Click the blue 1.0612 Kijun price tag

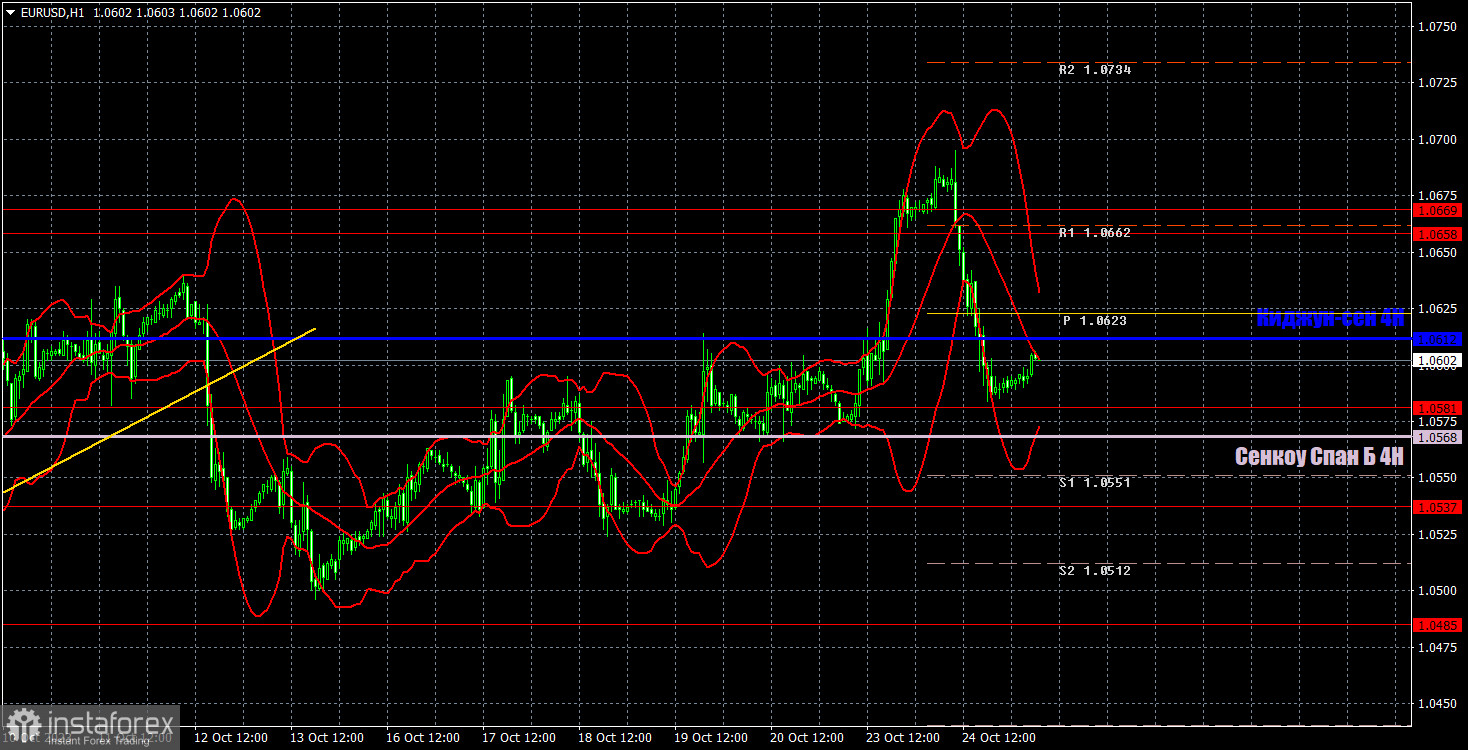(1438, 339)
